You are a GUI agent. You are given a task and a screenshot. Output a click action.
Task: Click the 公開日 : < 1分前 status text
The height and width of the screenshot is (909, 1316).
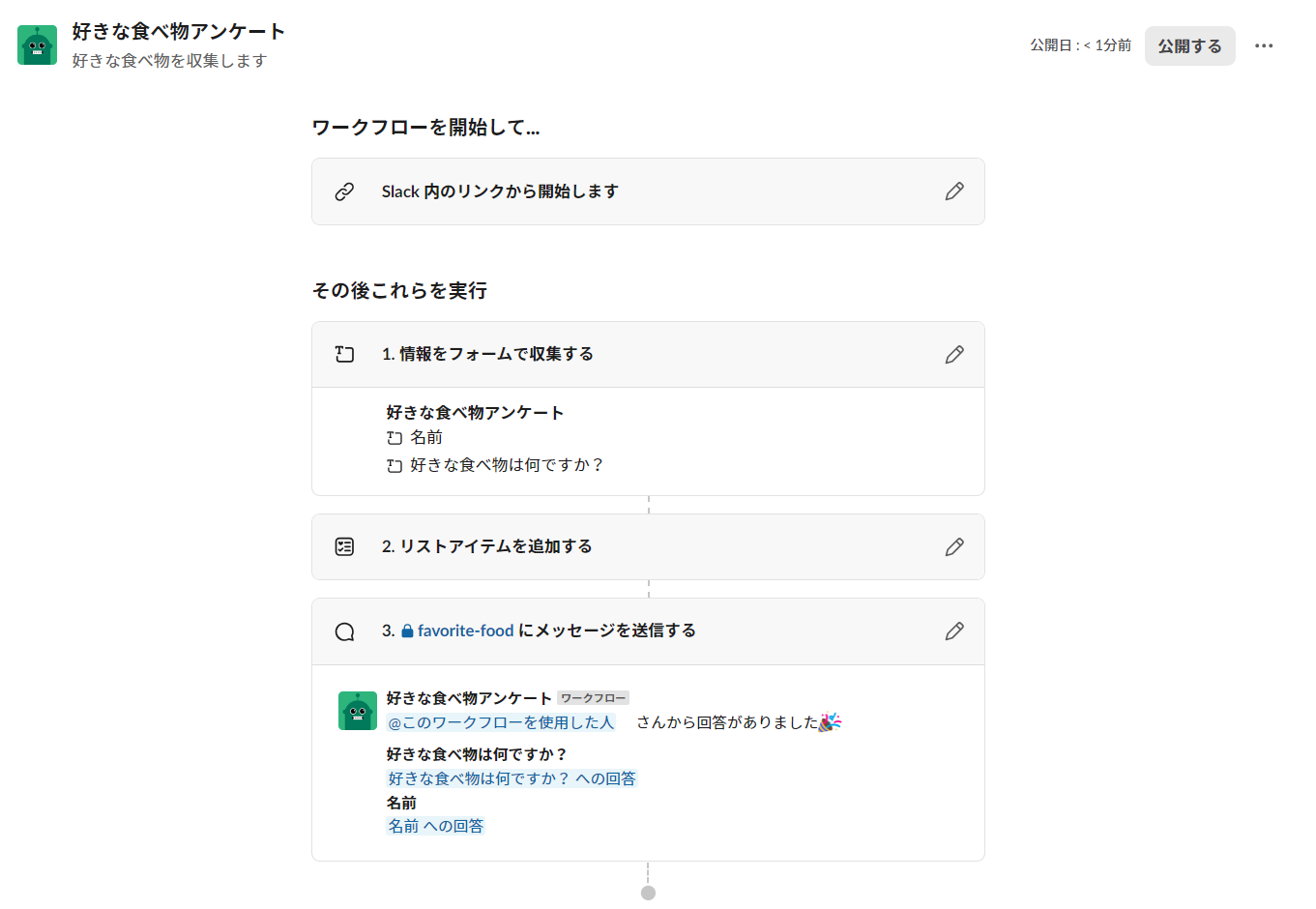coord(1080,45)
